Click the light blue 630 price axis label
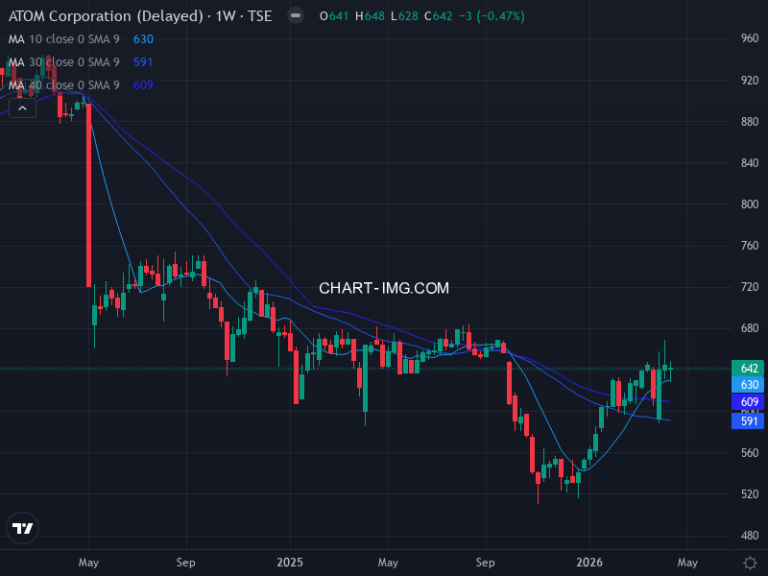 [747, 384]
